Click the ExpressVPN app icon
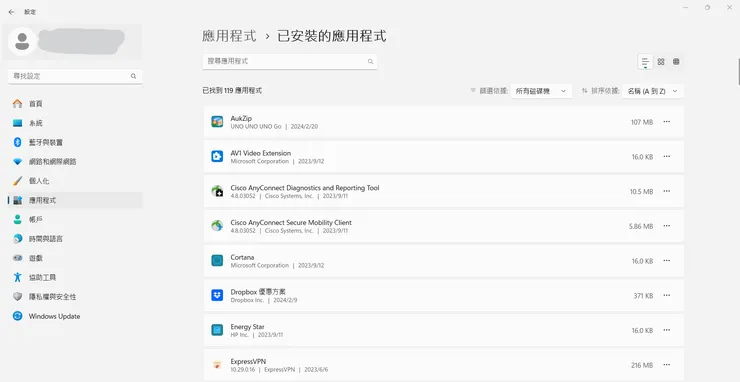740x382 pixels. 217,365
